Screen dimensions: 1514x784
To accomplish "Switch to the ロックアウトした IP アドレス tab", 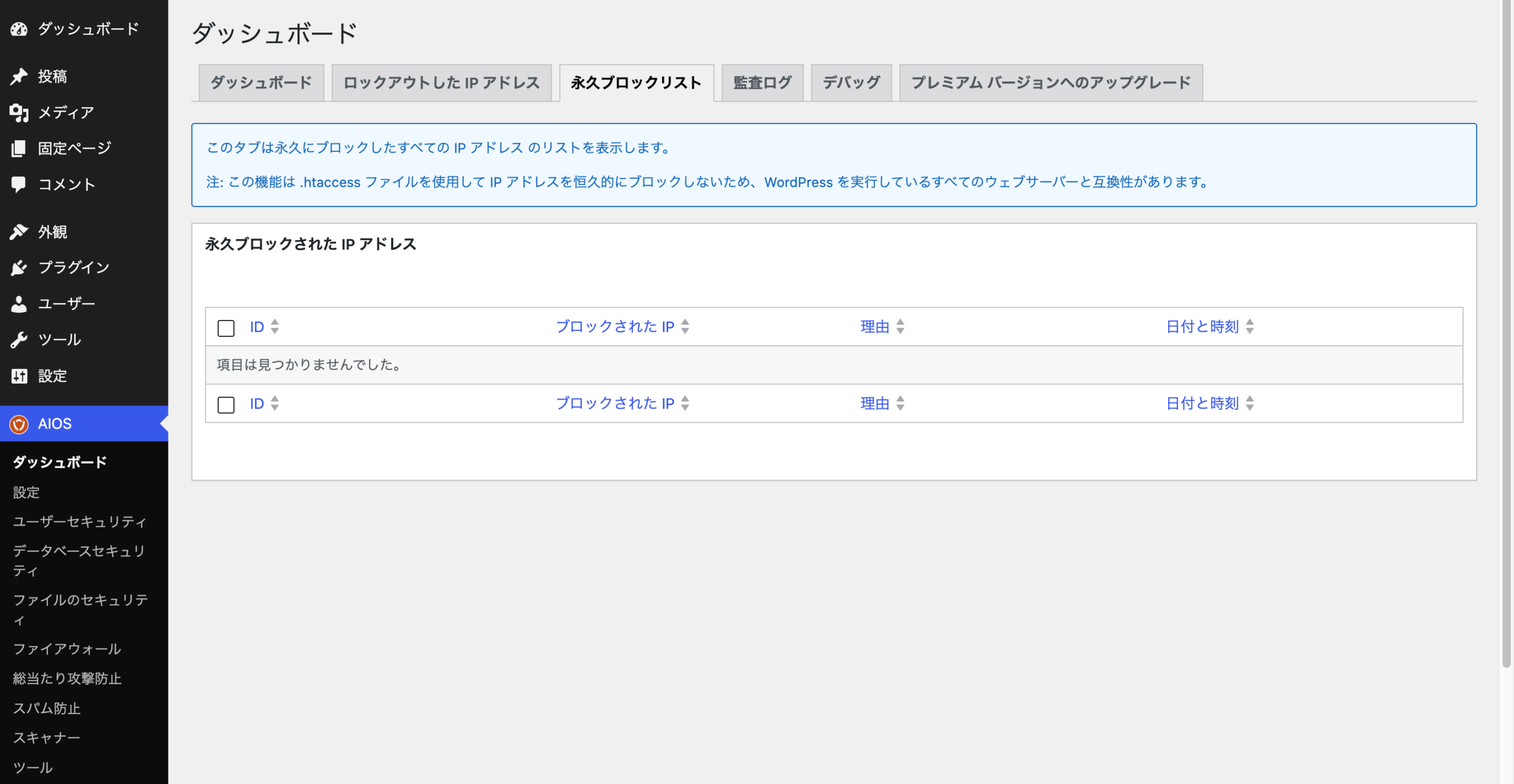I will click(x=441, y=83).
